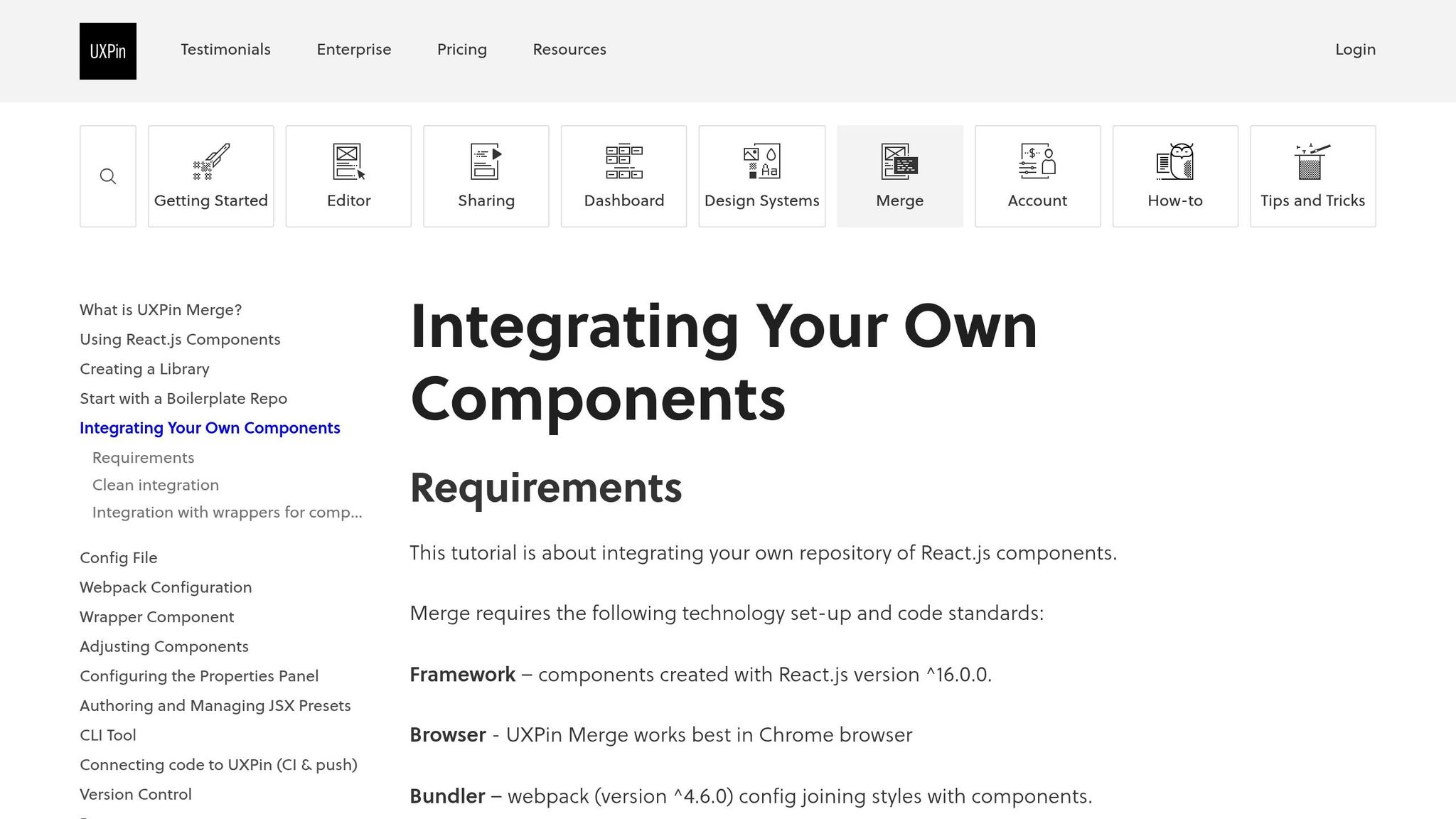Open 'Start with a Boilerplate Repo' link
This screenshot has height=819, width=1456.
click(x=183, y=398)
